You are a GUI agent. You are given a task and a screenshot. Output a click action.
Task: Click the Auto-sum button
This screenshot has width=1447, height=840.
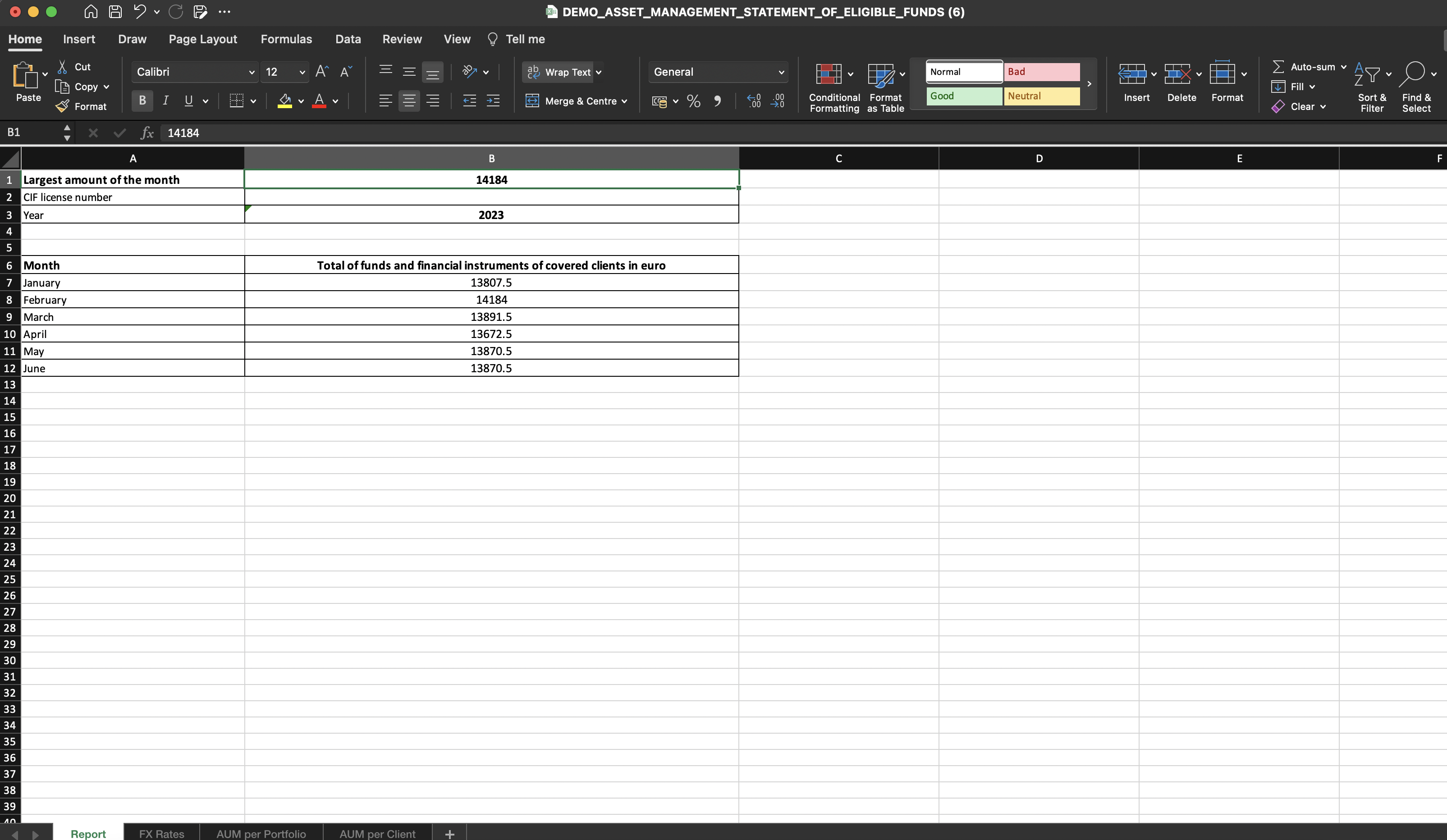(x=1304, y=67)
